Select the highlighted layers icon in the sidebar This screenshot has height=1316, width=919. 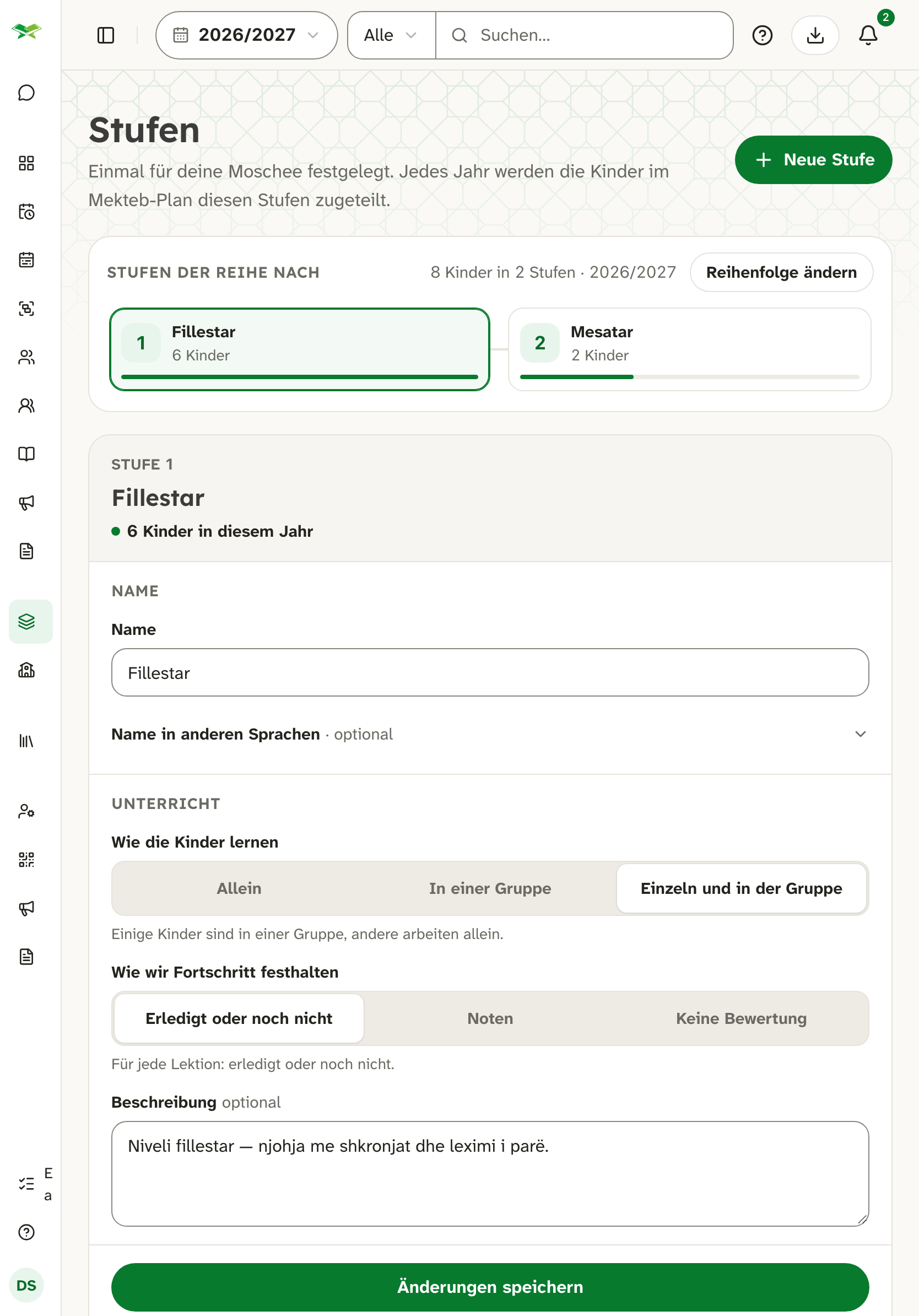[31, 621]
